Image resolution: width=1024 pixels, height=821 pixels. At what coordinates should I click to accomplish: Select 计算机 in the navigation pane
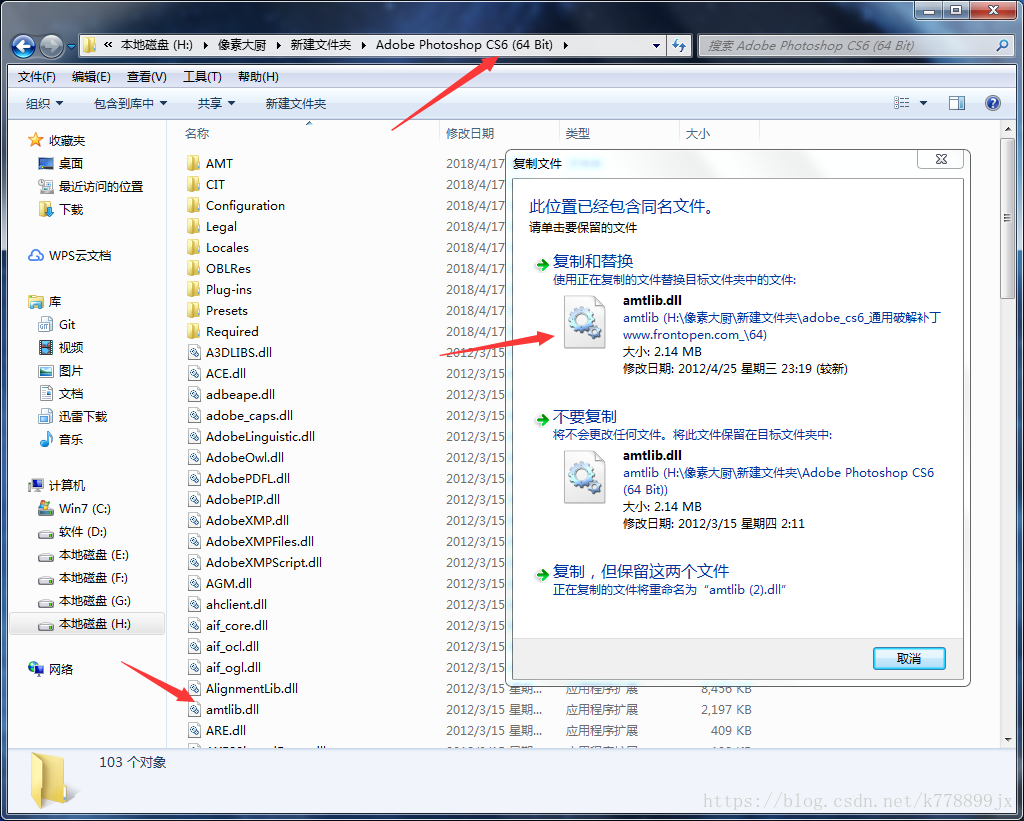coord(57,485)
